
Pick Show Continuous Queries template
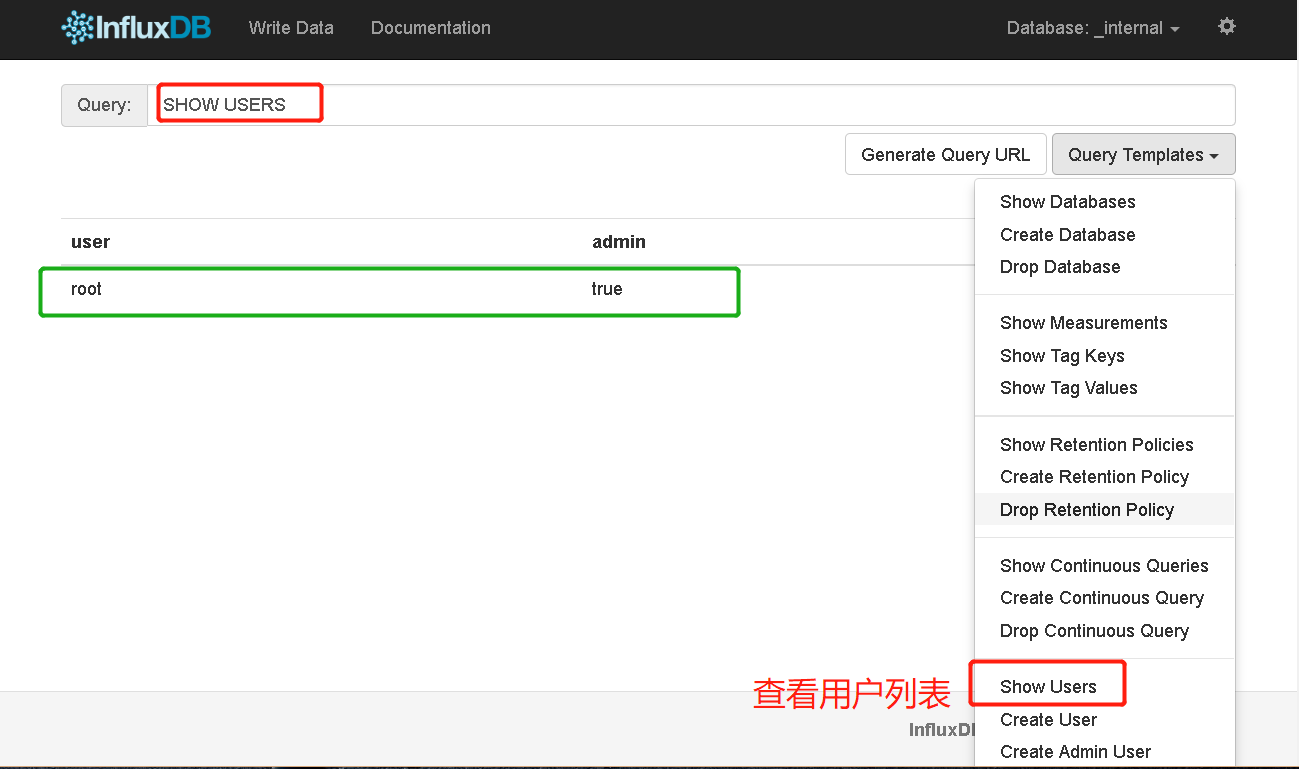pos(1105,566)
